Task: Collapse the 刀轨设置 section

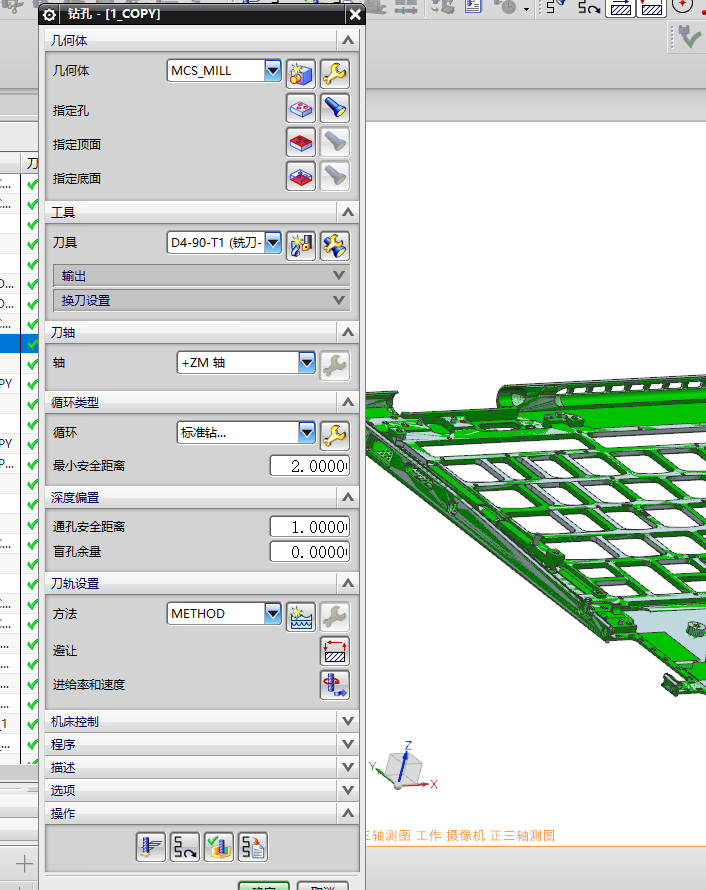Action: (348, 583)
